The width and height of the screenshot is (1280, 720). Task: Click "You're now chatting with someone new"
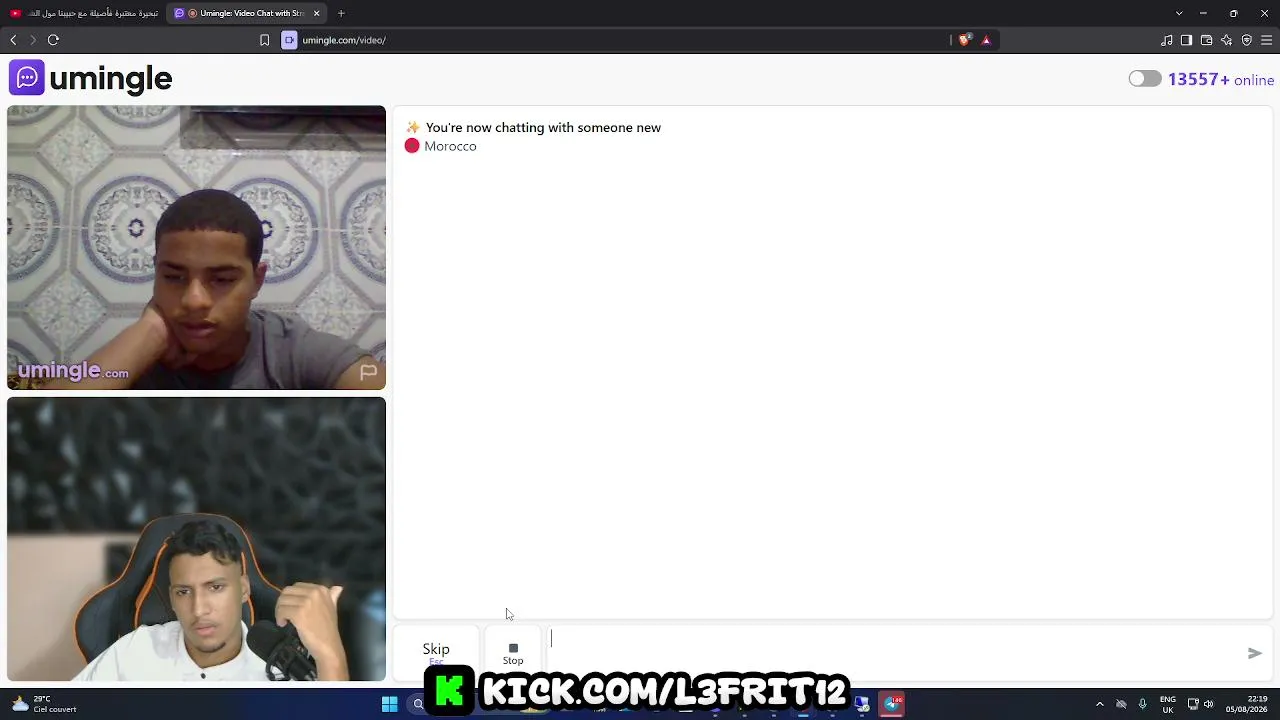click(543, 128)
